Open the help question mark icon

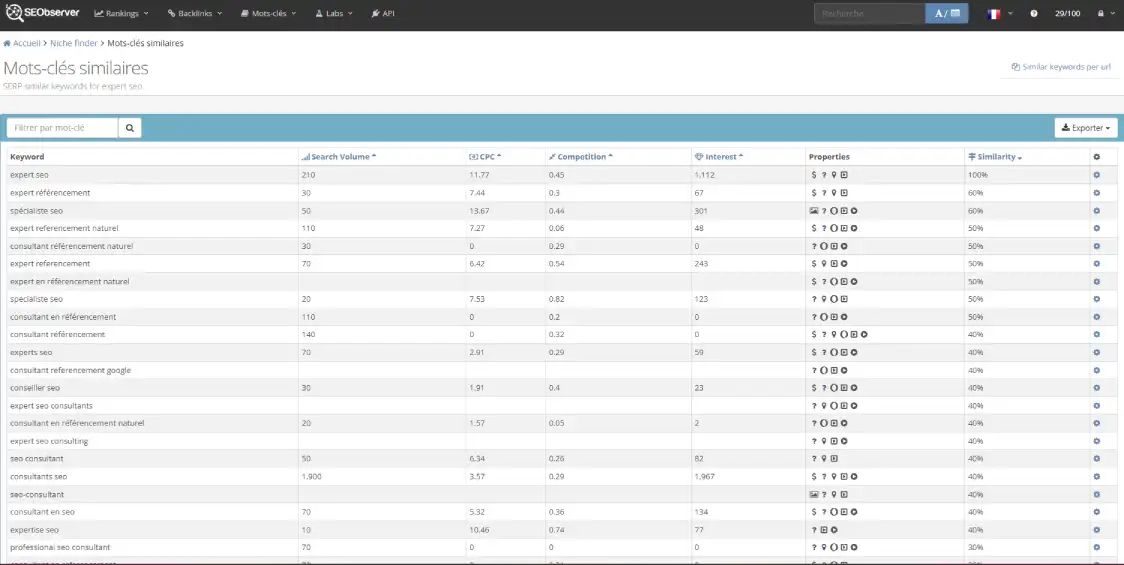[1034, 14]
